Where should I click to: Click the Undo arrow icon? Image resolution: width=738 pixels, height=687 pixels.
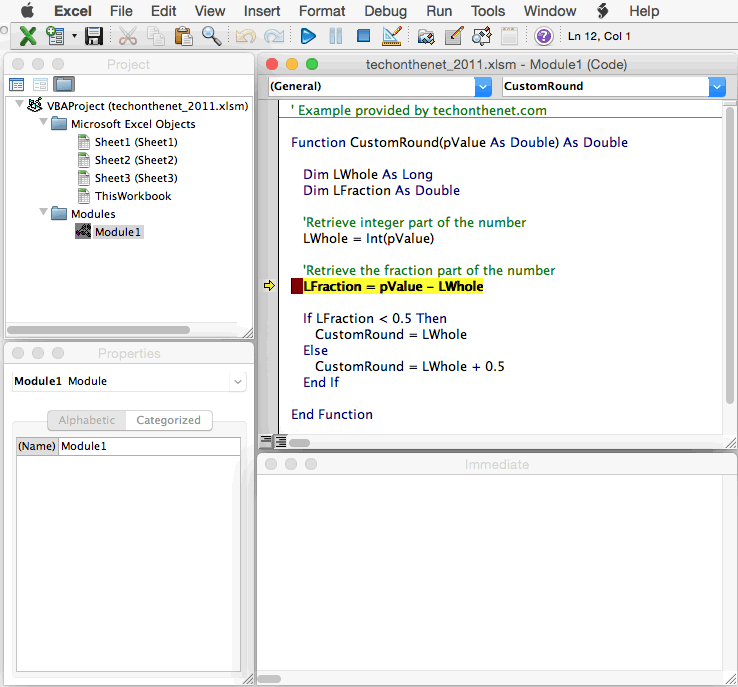pos(245,36)
